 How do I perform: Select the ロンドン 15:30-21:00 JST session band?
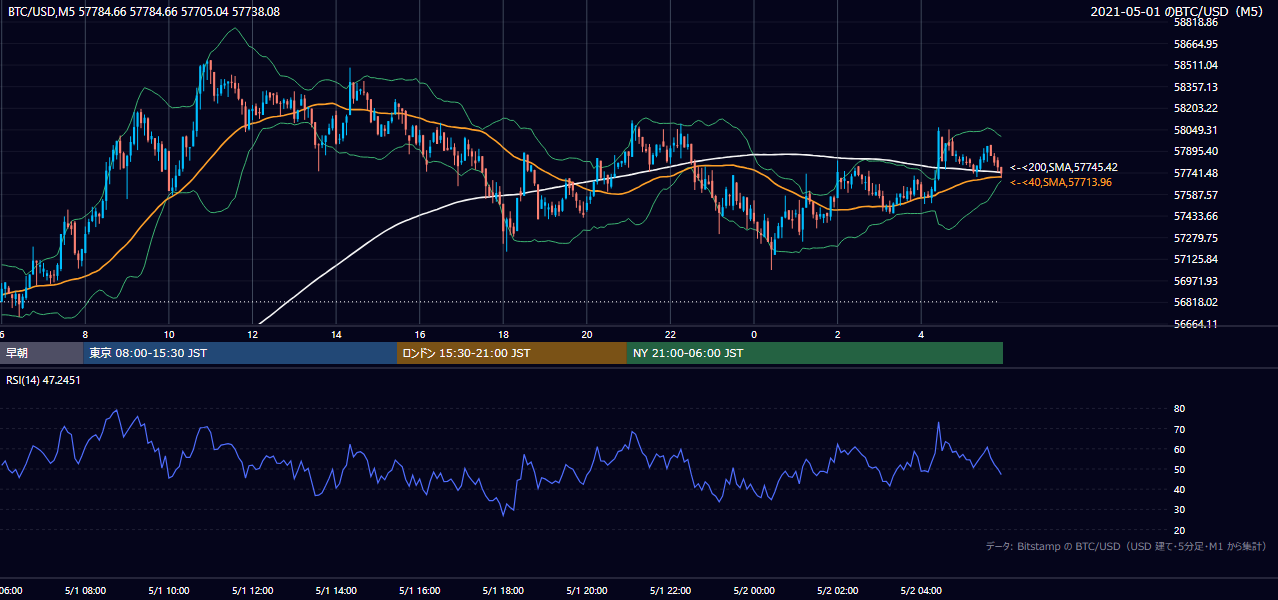512,353
